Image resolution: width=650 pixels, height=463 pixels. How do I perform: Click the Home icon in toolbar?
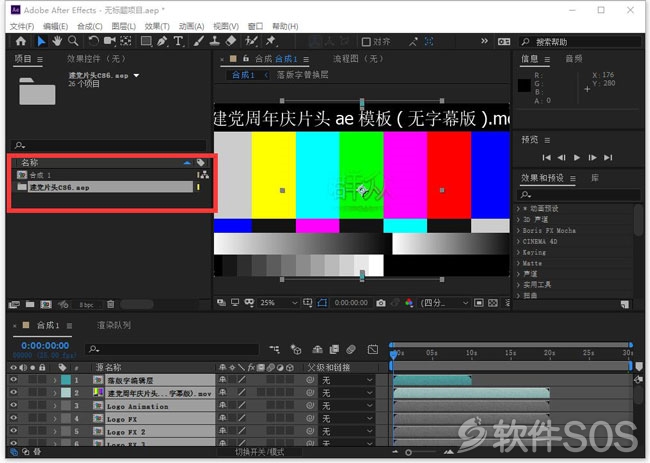pos(20,41)
